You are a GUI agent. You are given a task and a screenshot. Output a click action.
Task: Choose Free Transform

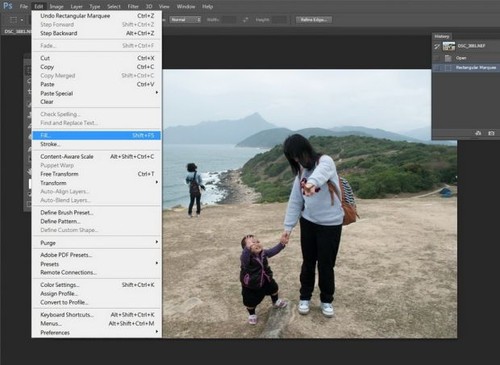click(96, 174)
